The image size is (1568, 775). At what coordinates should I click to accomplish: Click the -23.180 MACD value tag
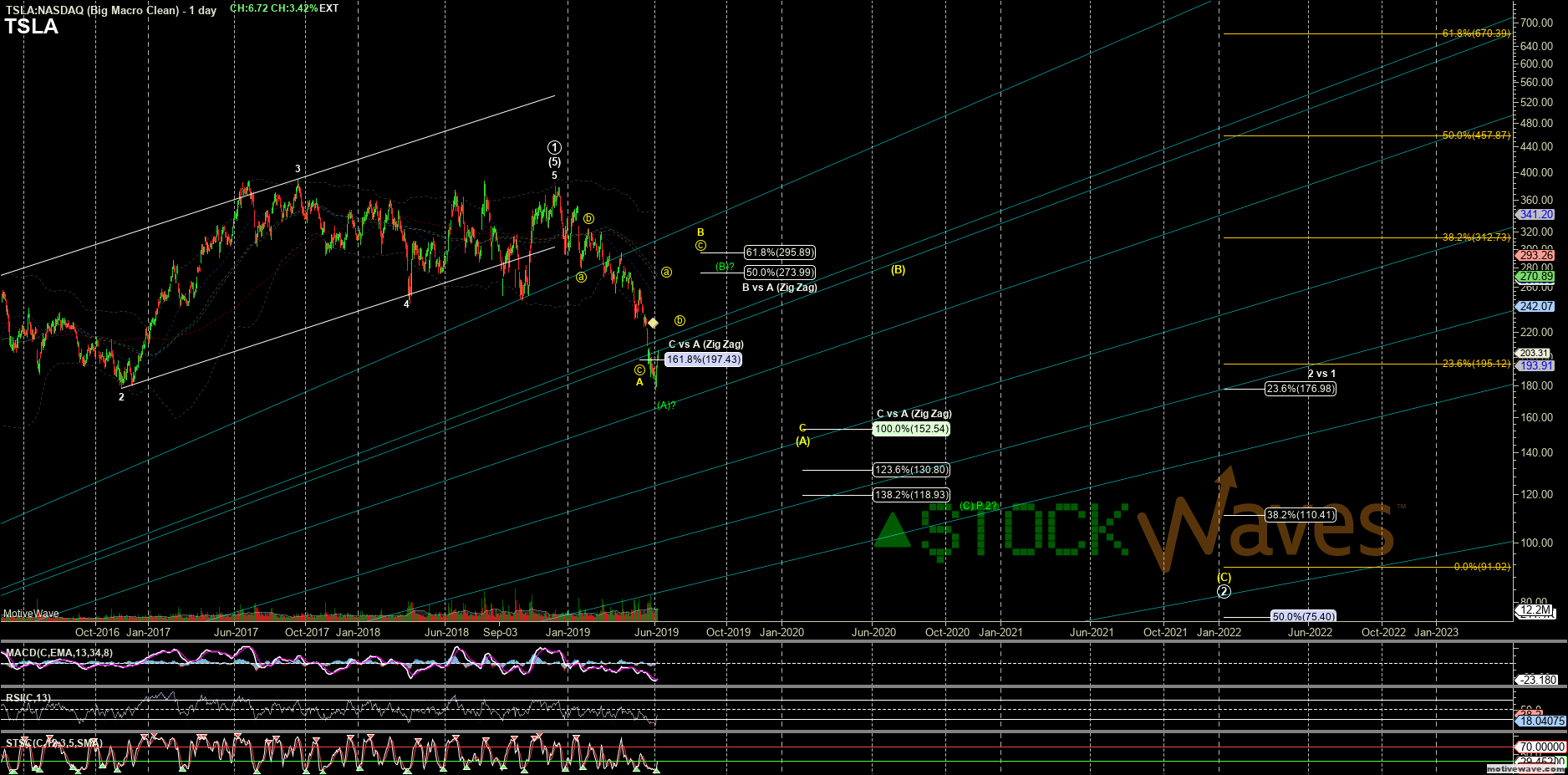[x=1538, y=680]
